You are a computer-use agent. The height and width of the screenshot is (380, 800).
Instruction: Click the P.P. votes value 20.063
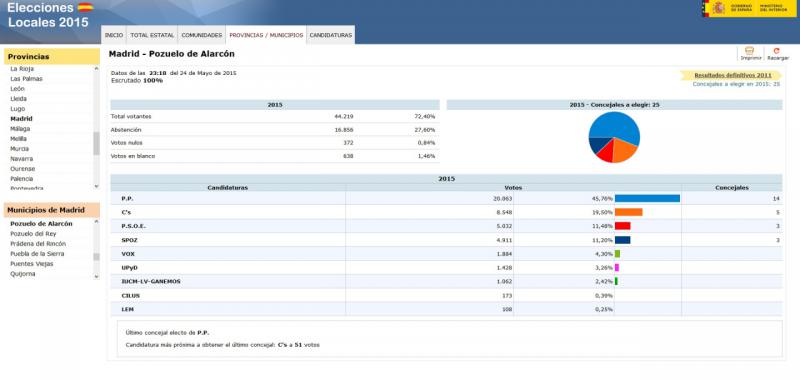503,198
